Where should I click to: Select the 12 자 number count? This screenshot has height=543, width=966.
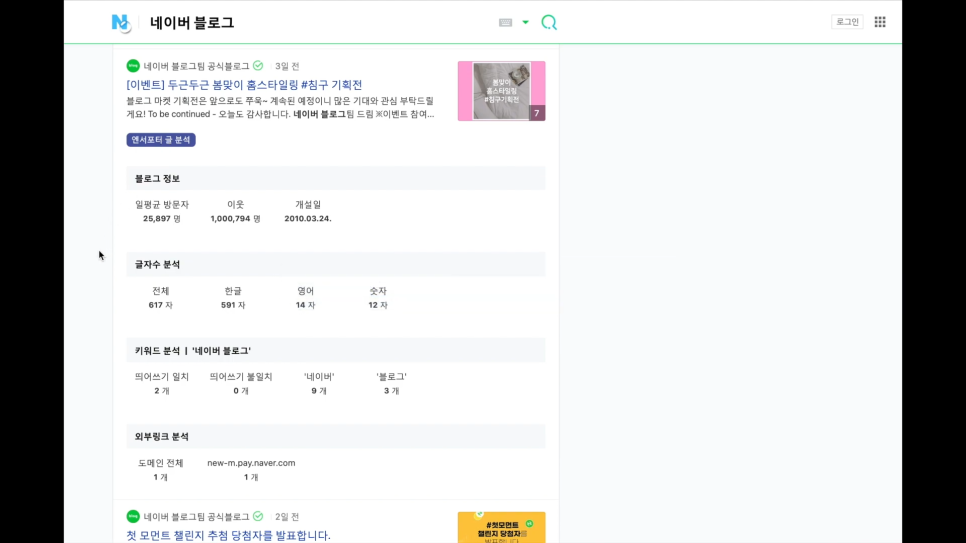tap(378, 305)
